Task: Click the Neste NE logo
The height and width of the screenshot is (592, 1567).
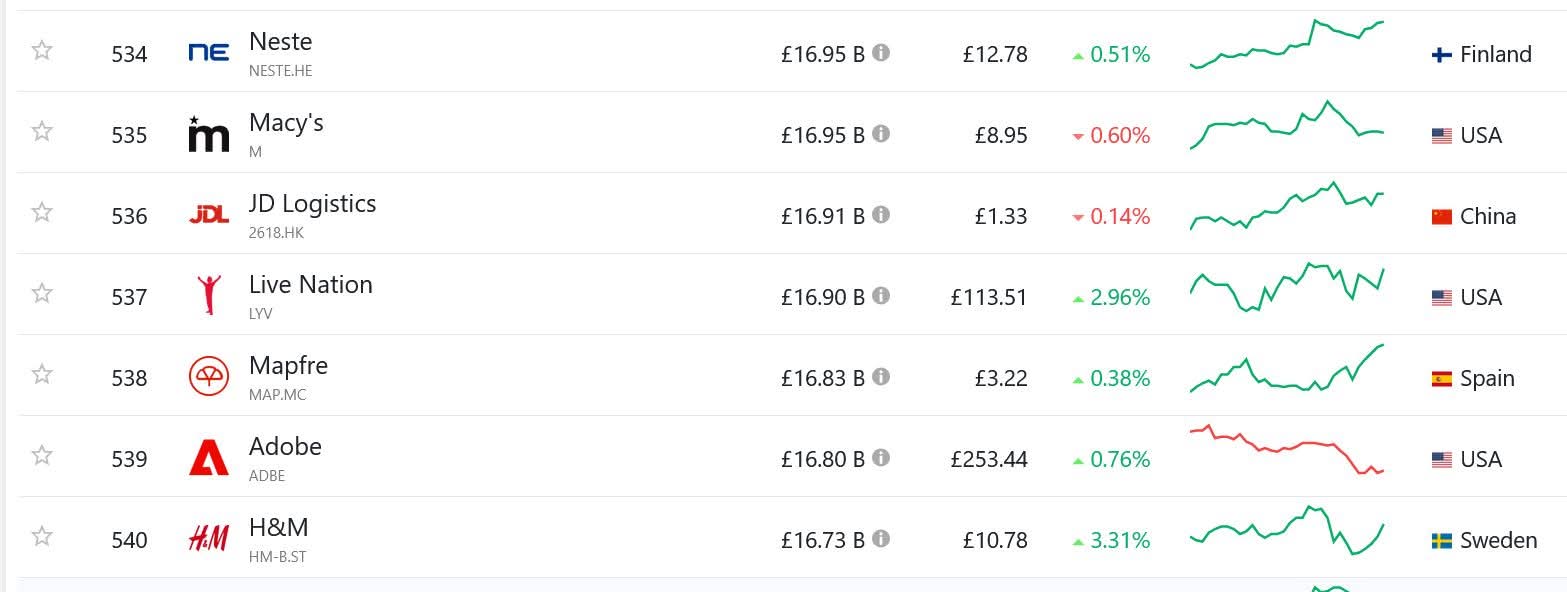Action: click(208, 53)
